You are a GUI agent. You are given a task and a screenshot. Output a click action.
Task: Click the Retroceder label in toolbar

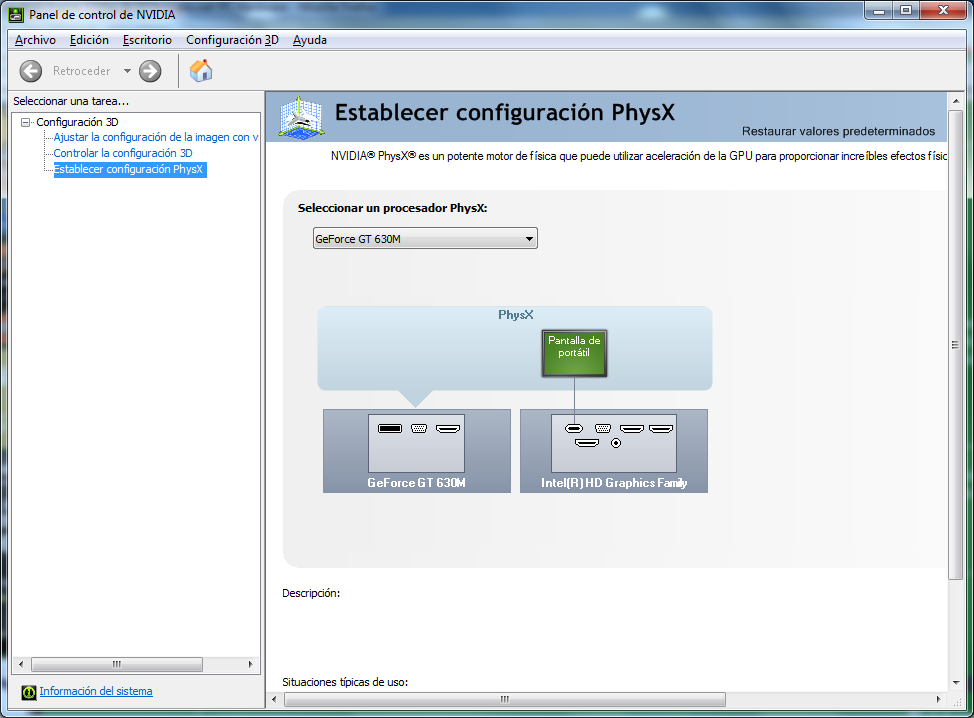[81, 71]
